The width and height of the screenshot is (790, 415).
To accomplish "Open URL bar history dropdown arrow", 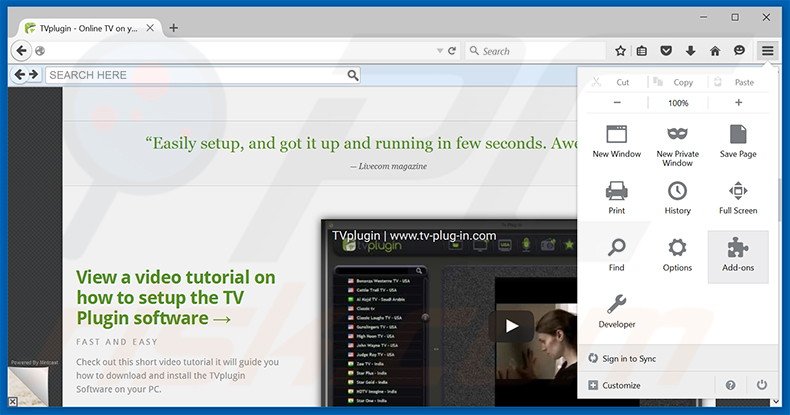I will coord(440,51).
